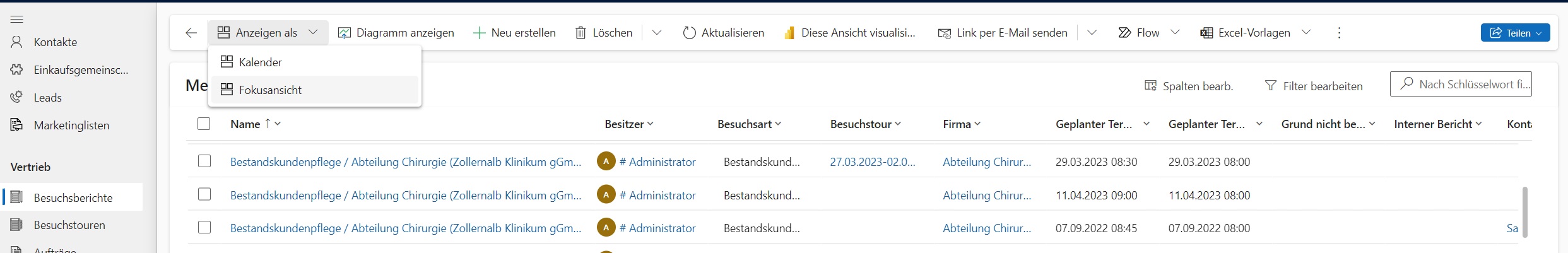Check the row dated 11.04.2023 09:00
Image resolution: width=1568 pixels, height=253 pixels.
(204, 195)
